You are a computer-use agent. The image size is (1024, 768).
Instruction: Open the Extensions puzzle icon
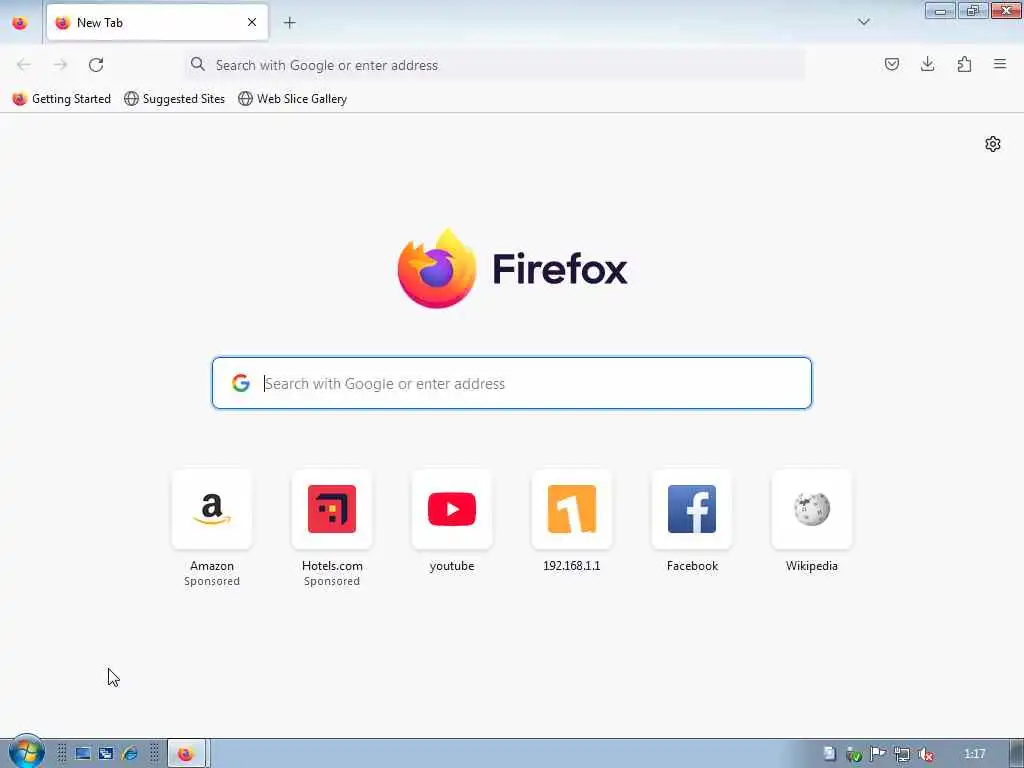pos(964,64)
